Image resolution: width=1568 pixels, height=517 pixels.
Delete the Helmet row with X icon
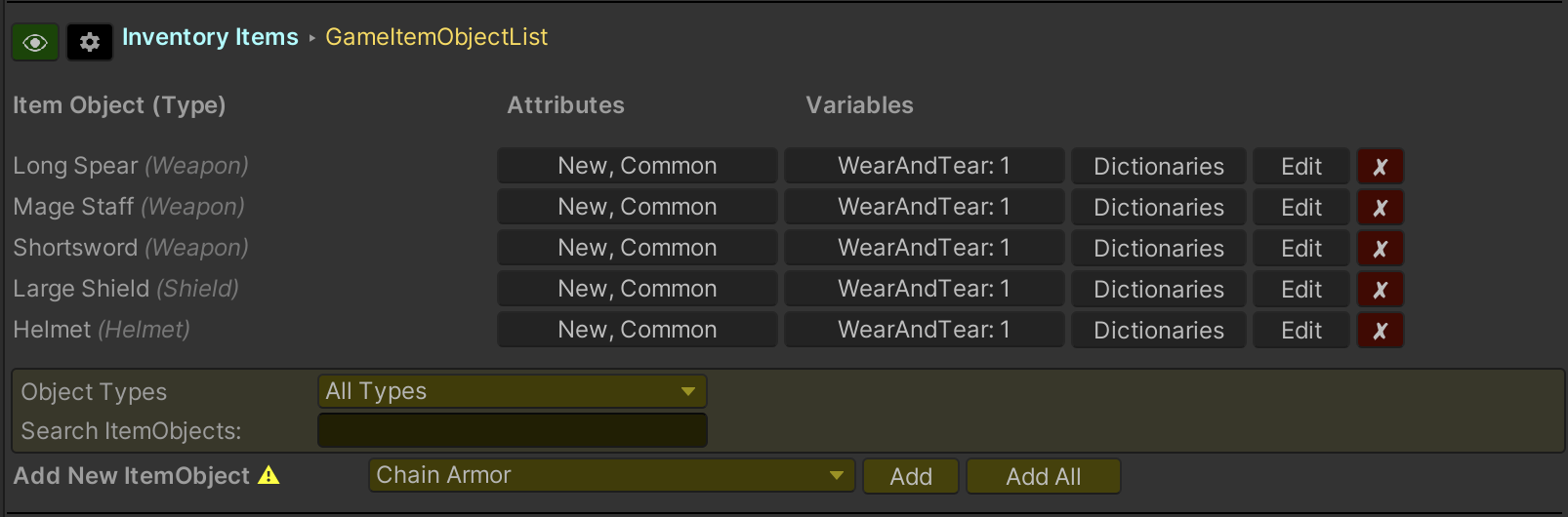(1380, 331)
